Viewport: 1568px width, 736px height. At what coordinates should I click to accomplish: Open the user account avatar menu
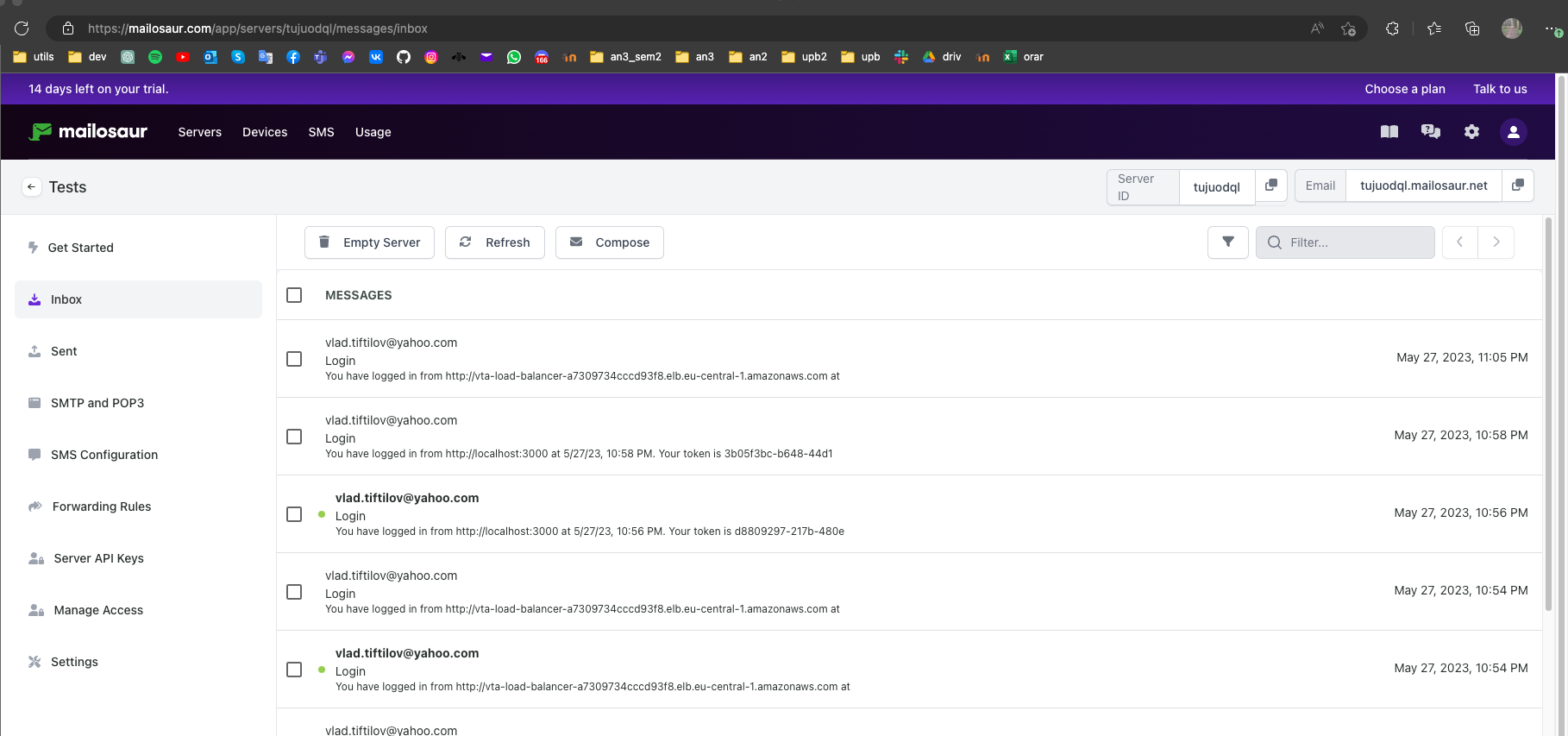coord(1514,132)
